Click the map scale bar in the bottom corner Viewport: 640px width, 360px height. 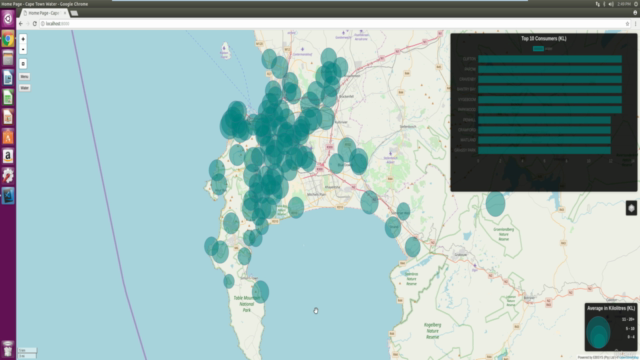pos(27,353)
